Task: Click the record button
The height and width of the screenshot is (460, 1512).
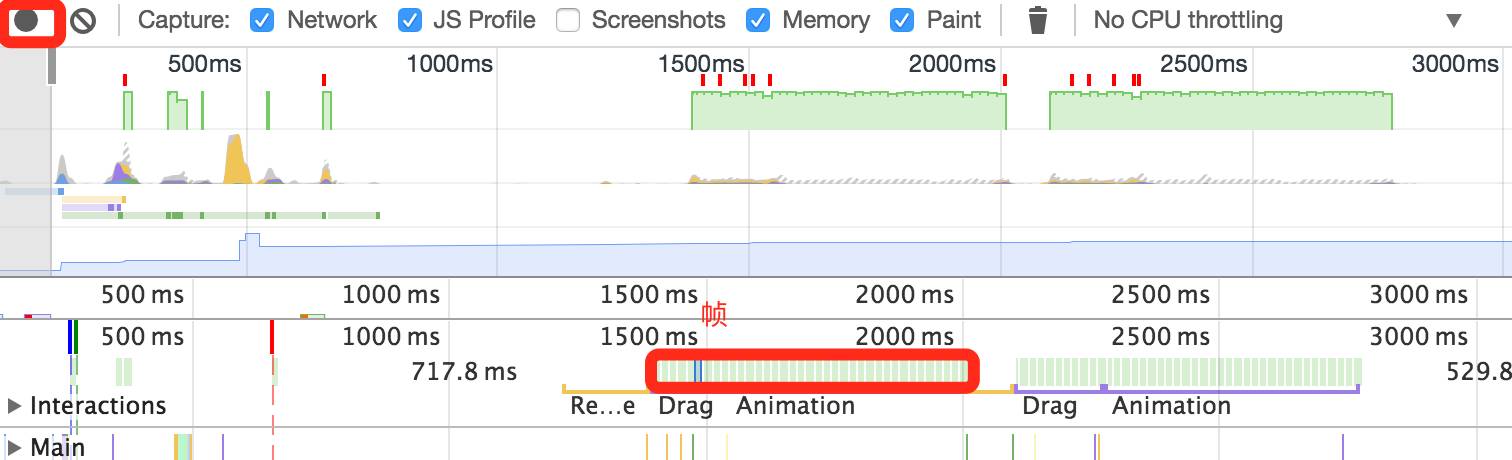Action: [x=27, y=20]
